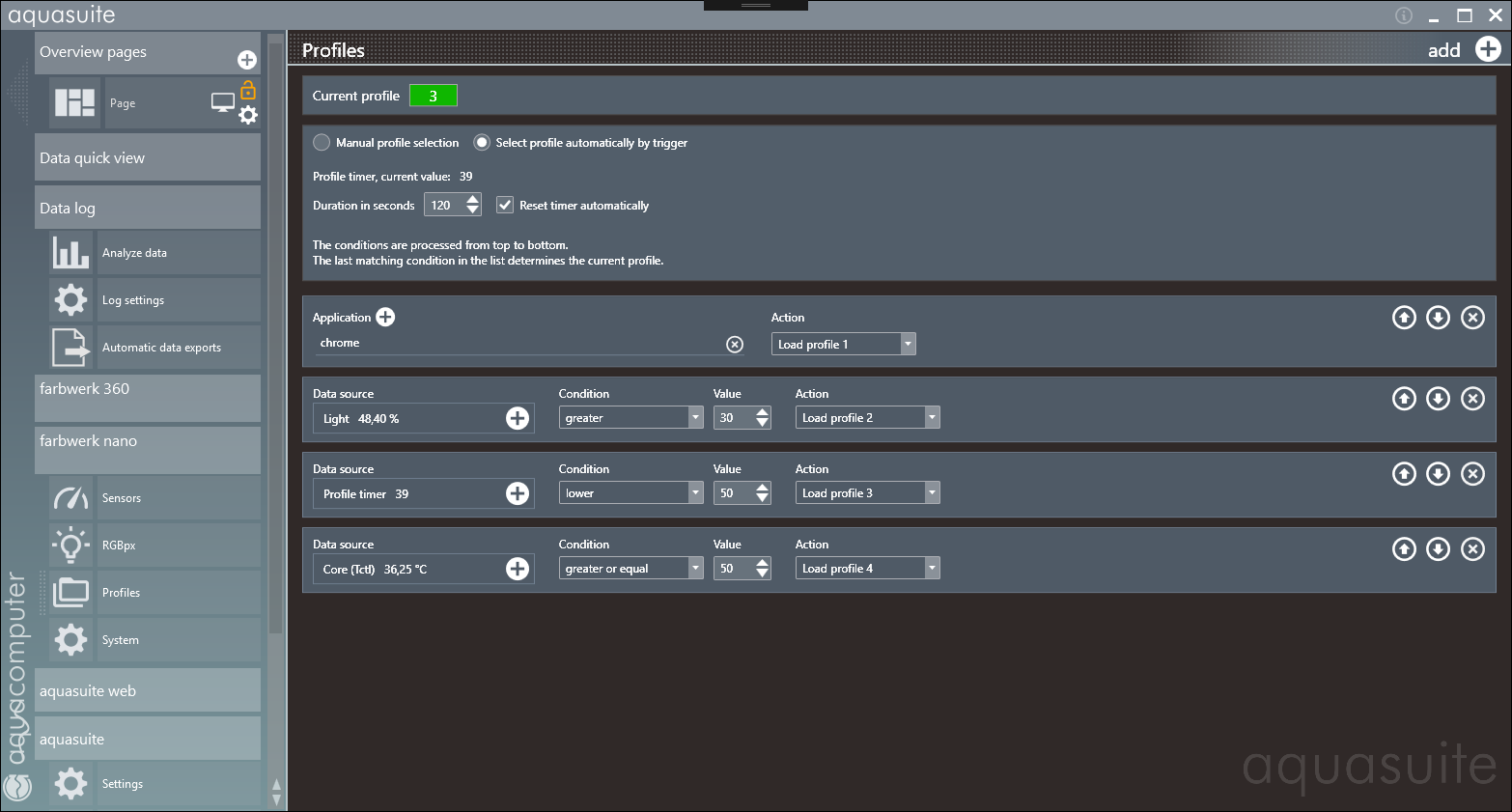Open page settings gear icon
Screen dimensions: 1512x812
pyautogui.click(x=248, y=116)
